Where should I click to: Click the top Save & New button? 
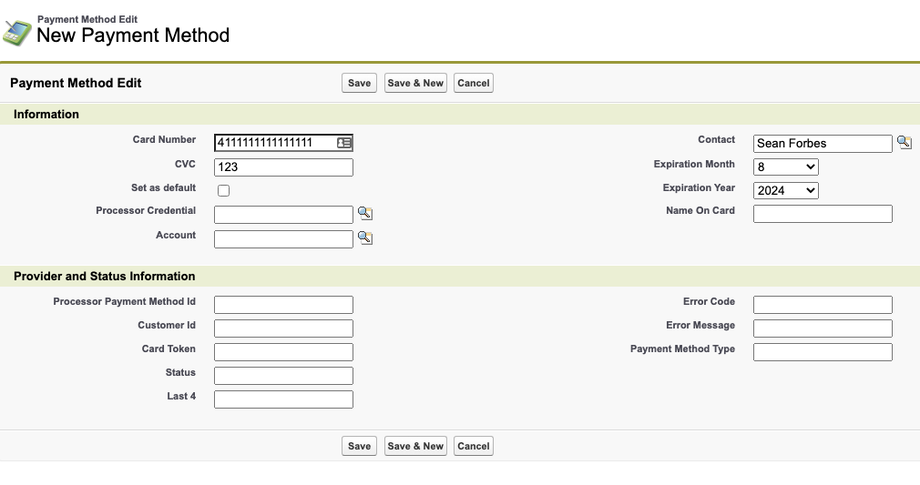(415, 83)
